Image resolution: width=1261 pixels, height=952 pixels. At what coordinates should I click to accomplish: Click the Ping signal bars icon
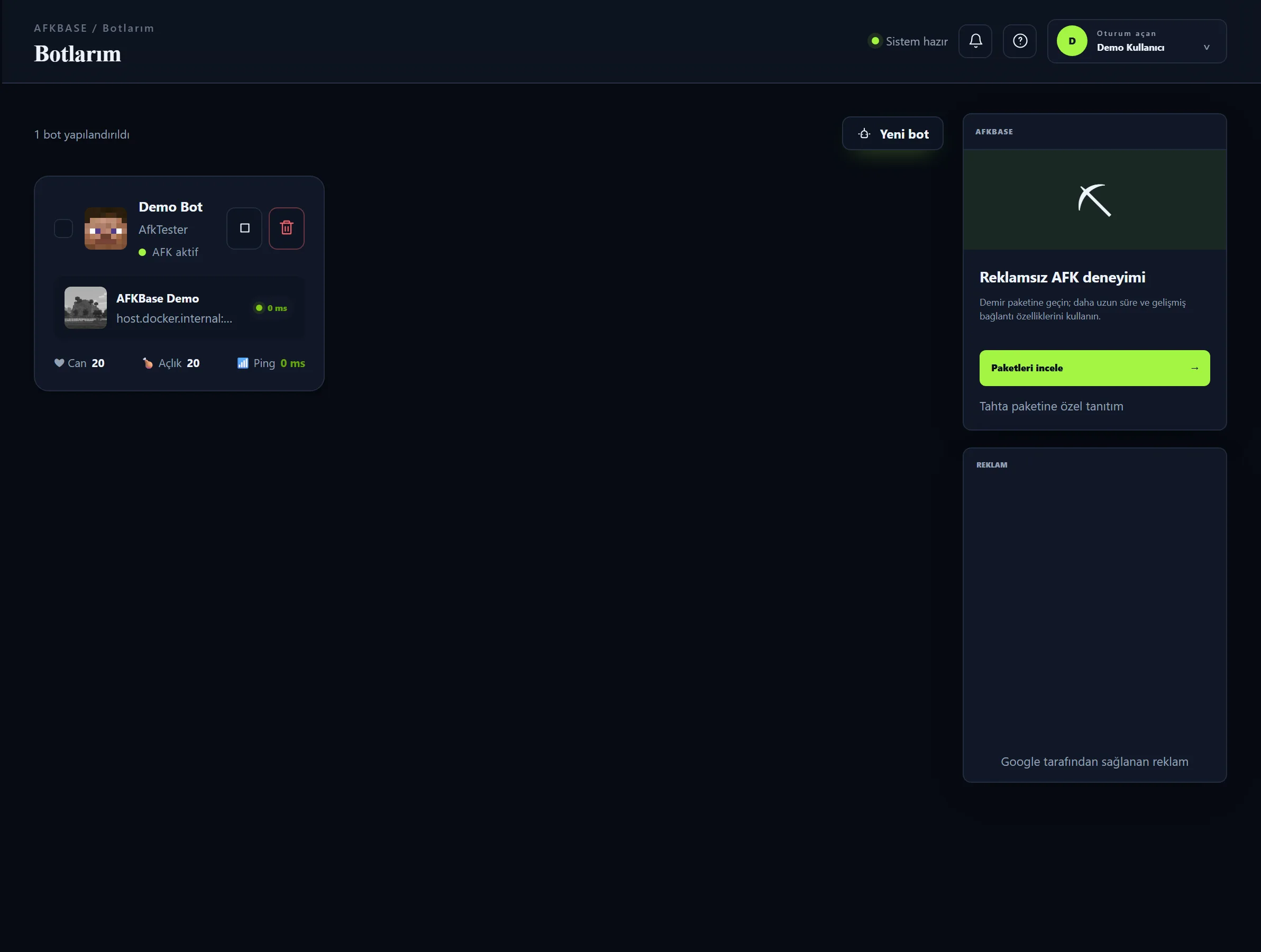pyautogui.click(x=242, y=363)
